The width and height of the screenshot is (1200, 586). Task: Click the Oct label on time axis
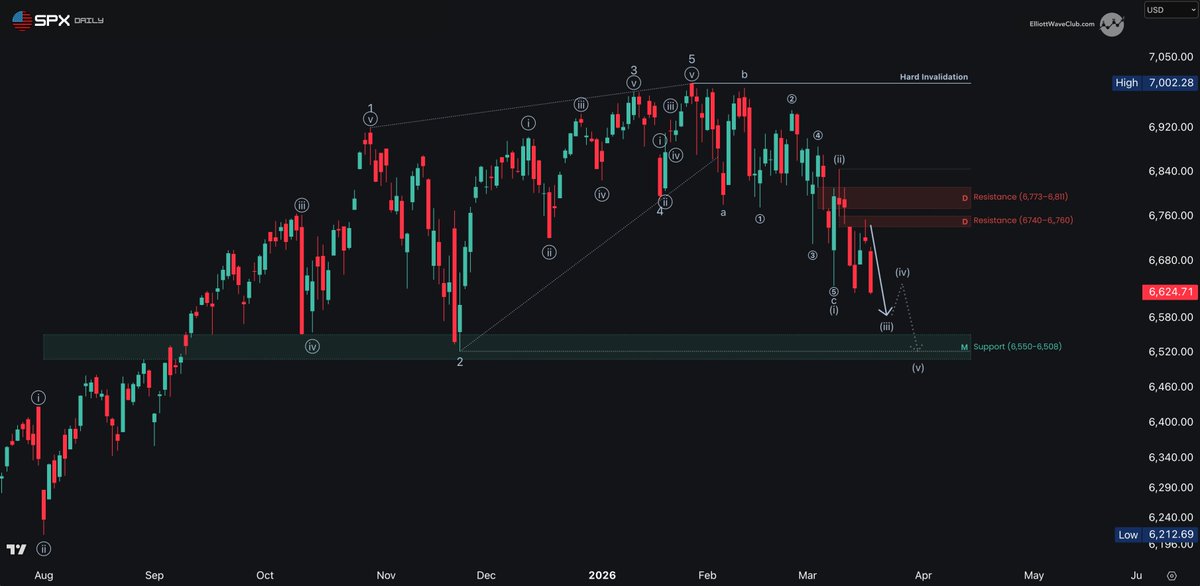[265, 576]
